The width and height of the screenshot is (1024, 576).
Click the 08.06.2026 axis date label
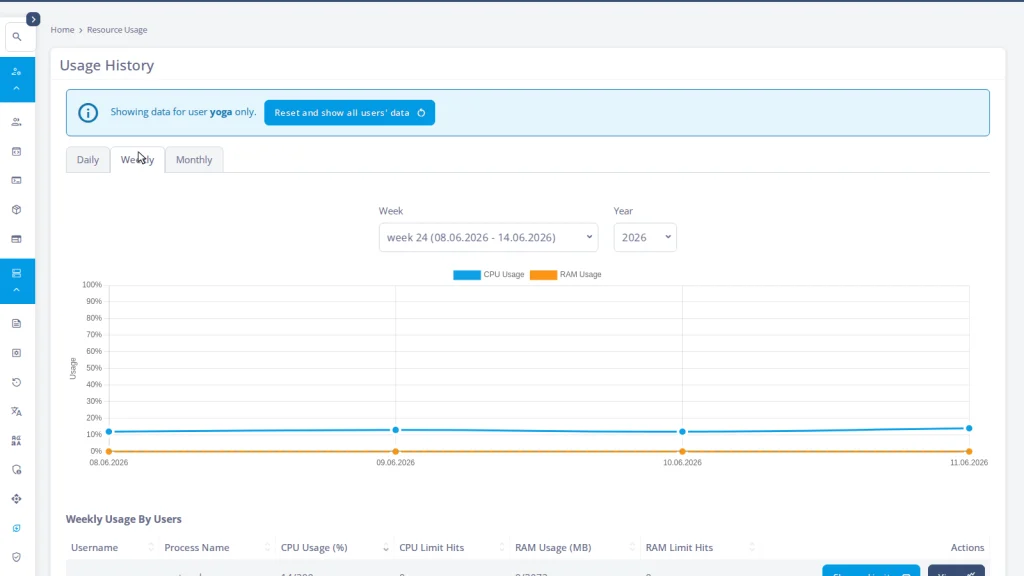tap(109, 462)
